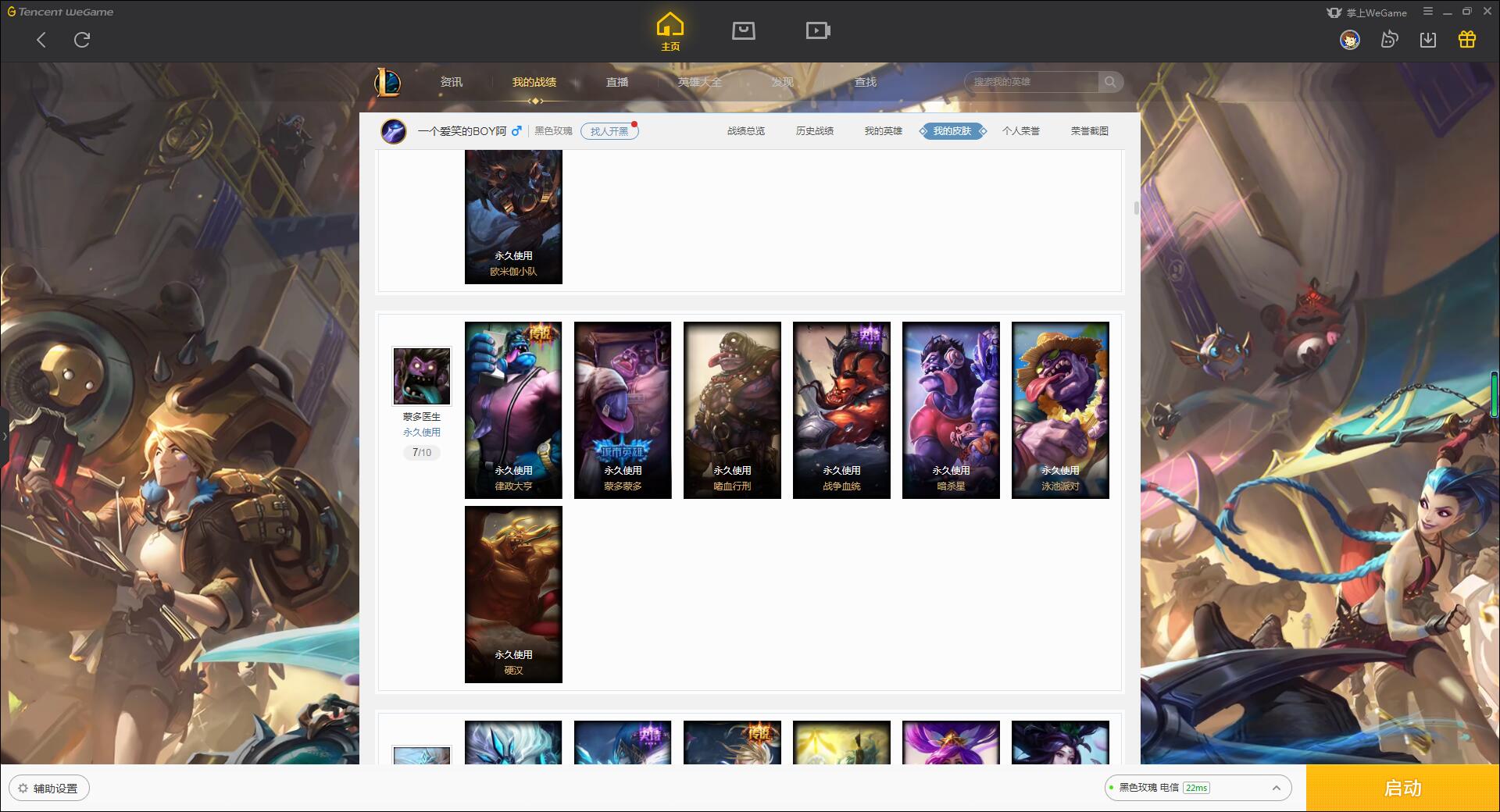
Task: Open the 查找 find menu
Action: 865,82
